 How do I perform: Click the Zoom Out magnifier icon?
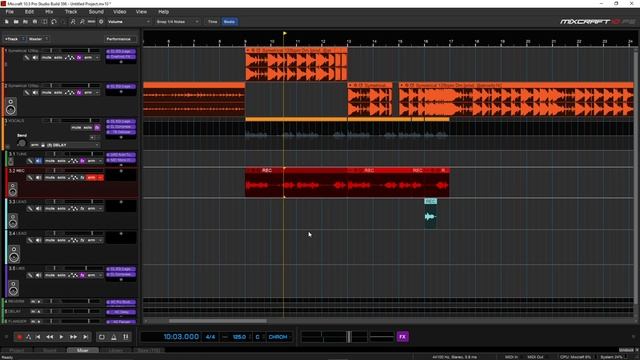(82, 22)
